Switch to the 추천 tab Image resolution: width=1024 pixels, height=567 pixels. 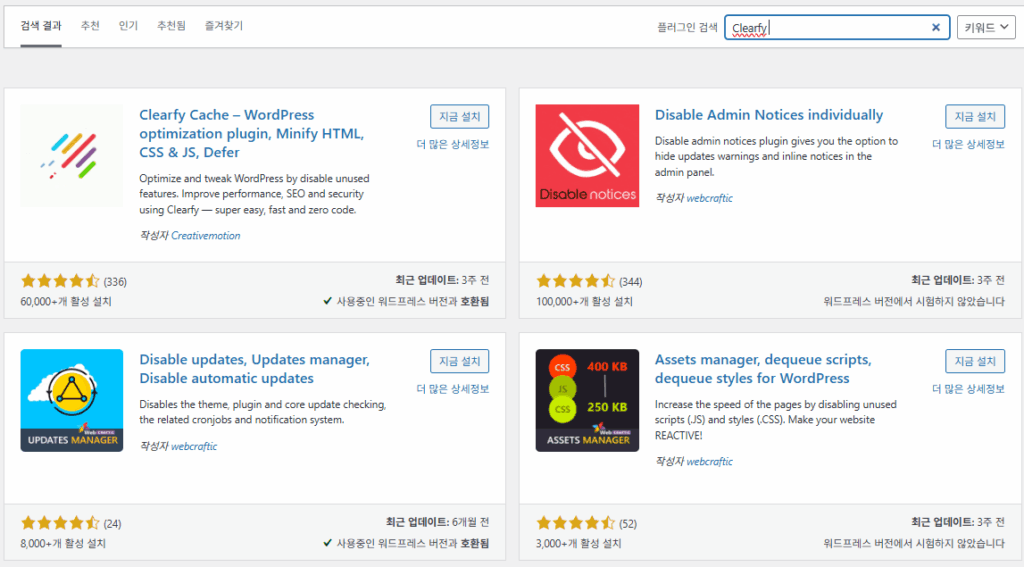point(90,25)
